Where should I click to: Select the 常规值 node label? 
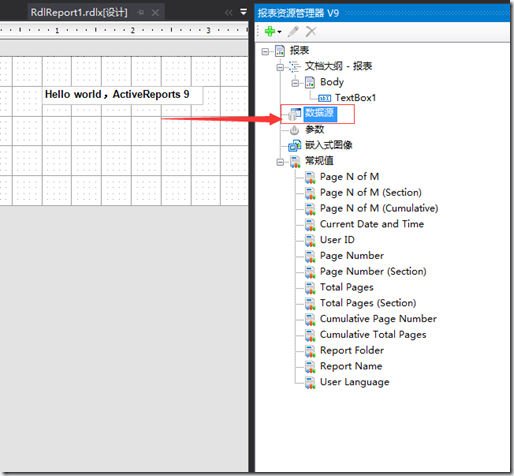319,161
